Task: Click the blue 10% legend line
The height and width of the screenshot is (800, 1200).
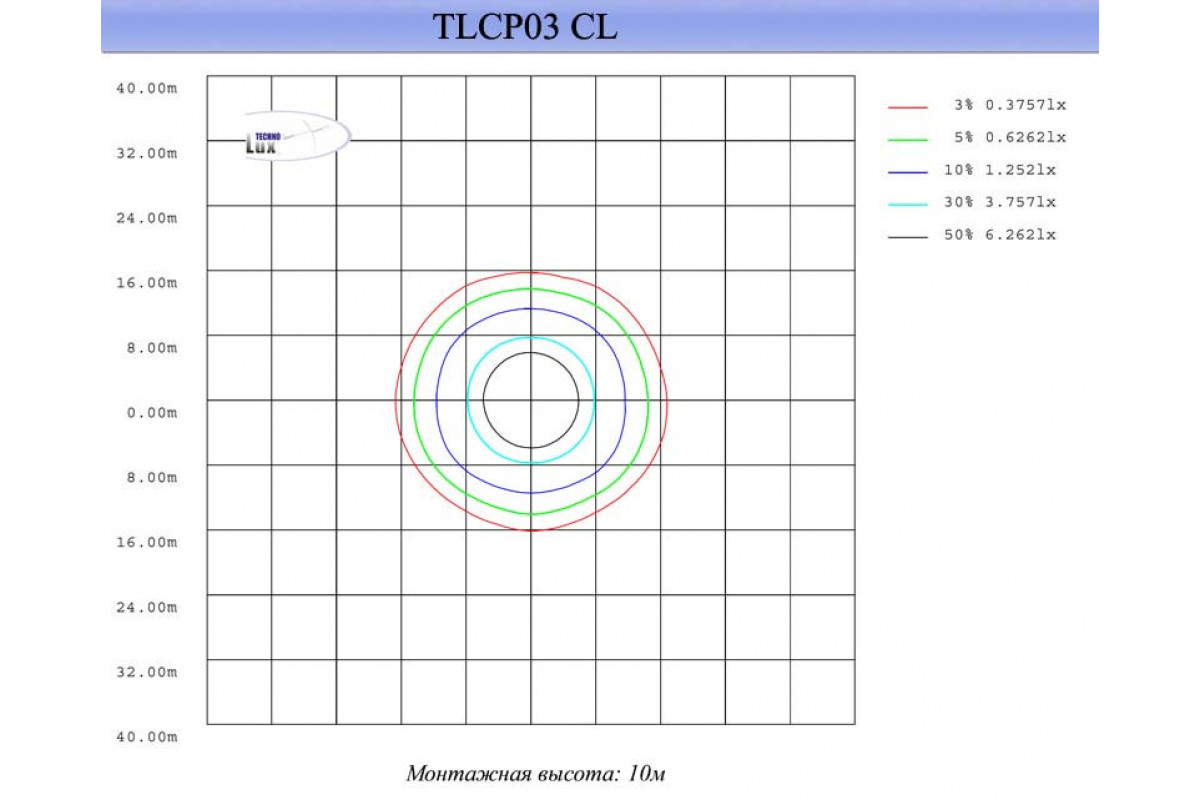Action: click(x=908, y=170)
